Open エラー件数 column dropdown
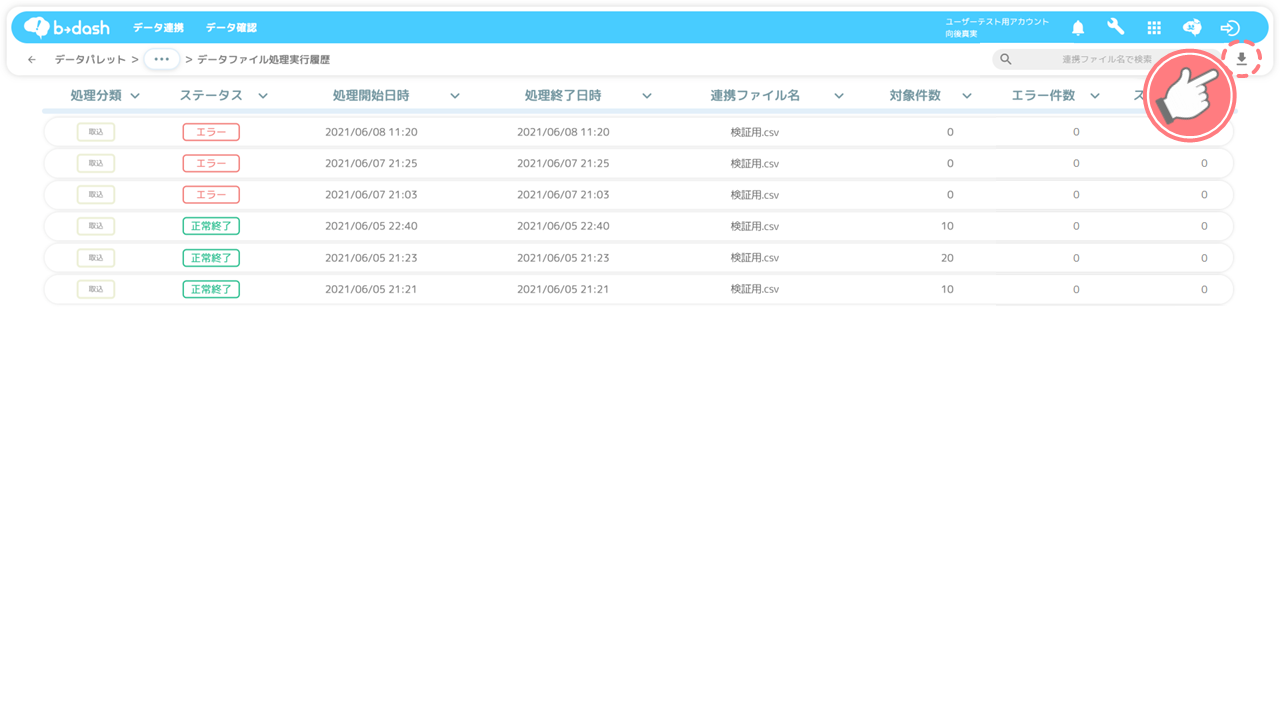This screenshot has height=720, width=1280. pos(1095,96)
